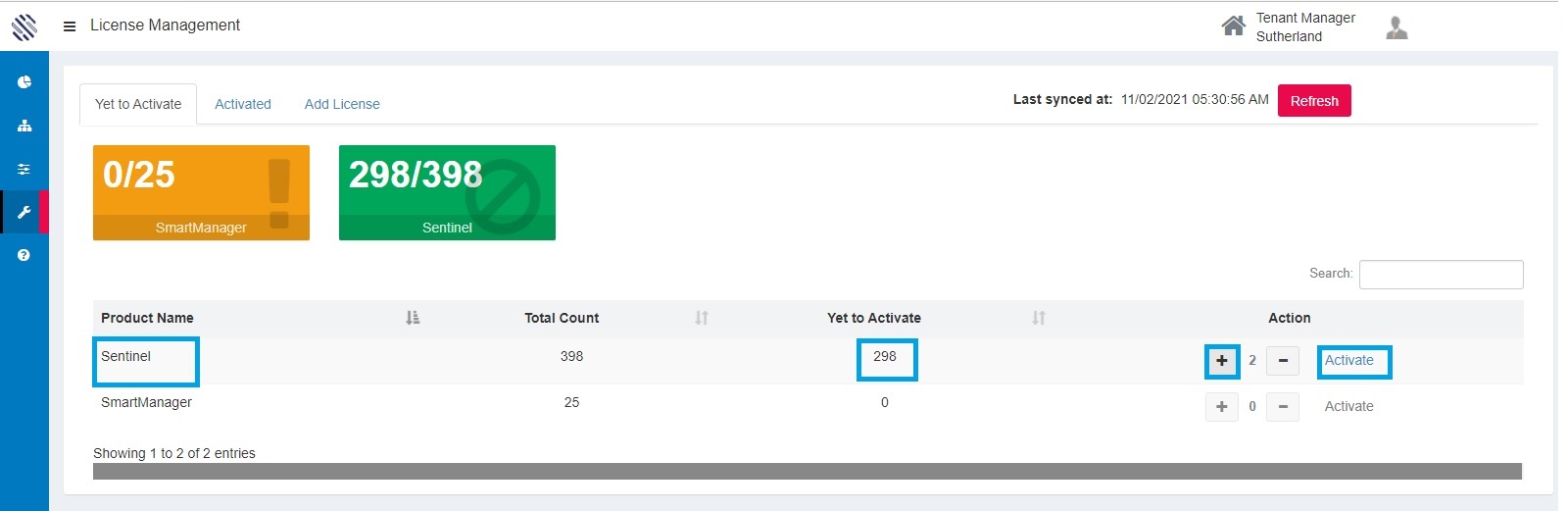The width and height of the screenshot is (1568, 511).
Task: Open the organization hierarchy sidebar icon
Action: 24,126
